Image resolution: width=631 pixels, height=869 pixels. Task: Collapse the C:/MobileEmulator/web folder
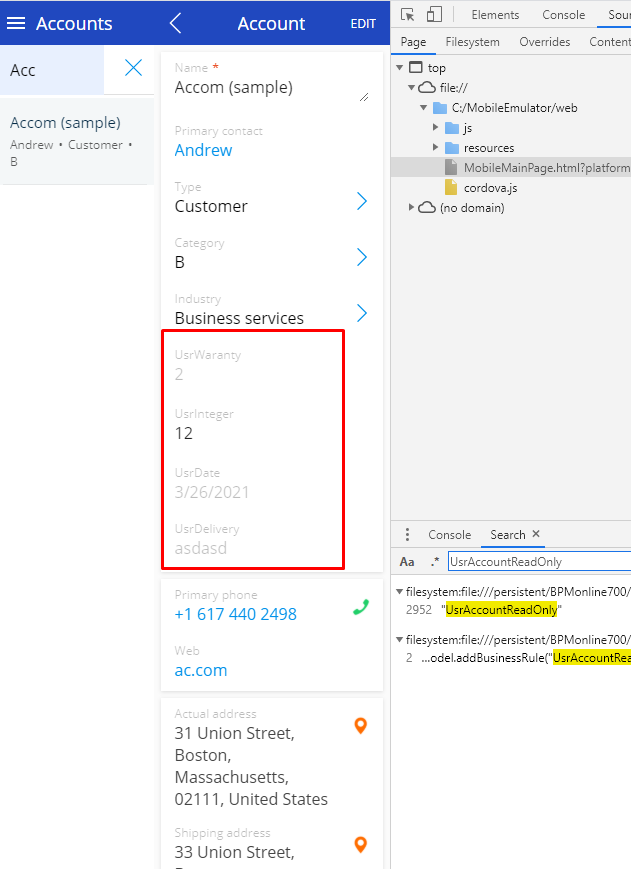coord(423,108)
